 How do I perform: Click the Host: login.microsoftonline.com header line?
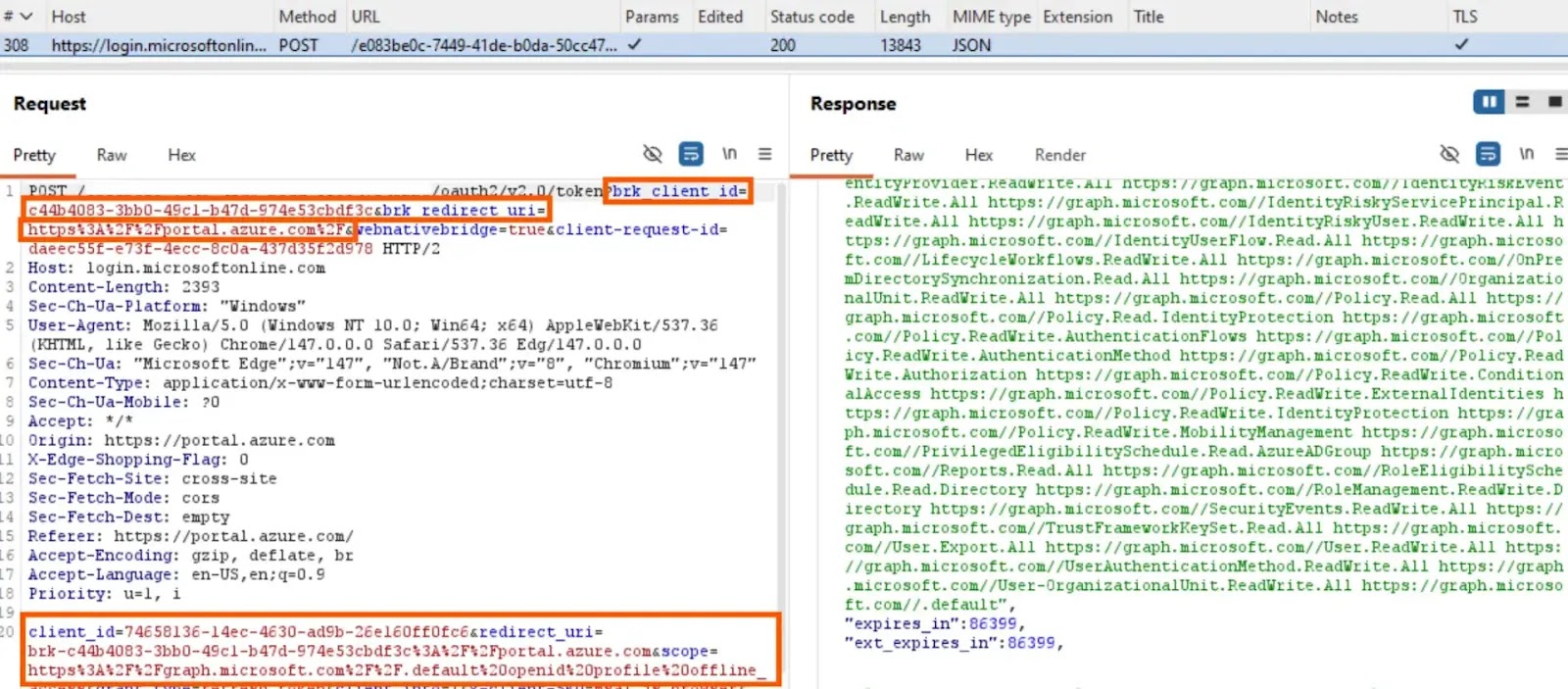click(176, 268)
